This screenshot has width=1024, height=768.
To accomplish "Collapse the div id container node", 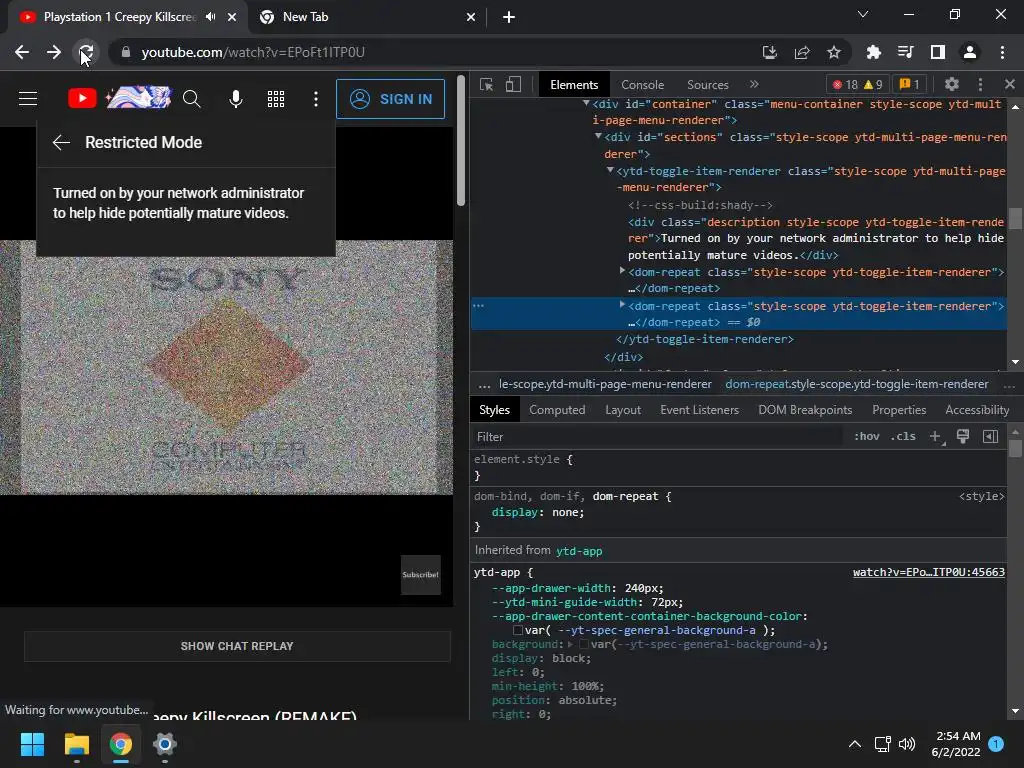I will click(586, 103).
